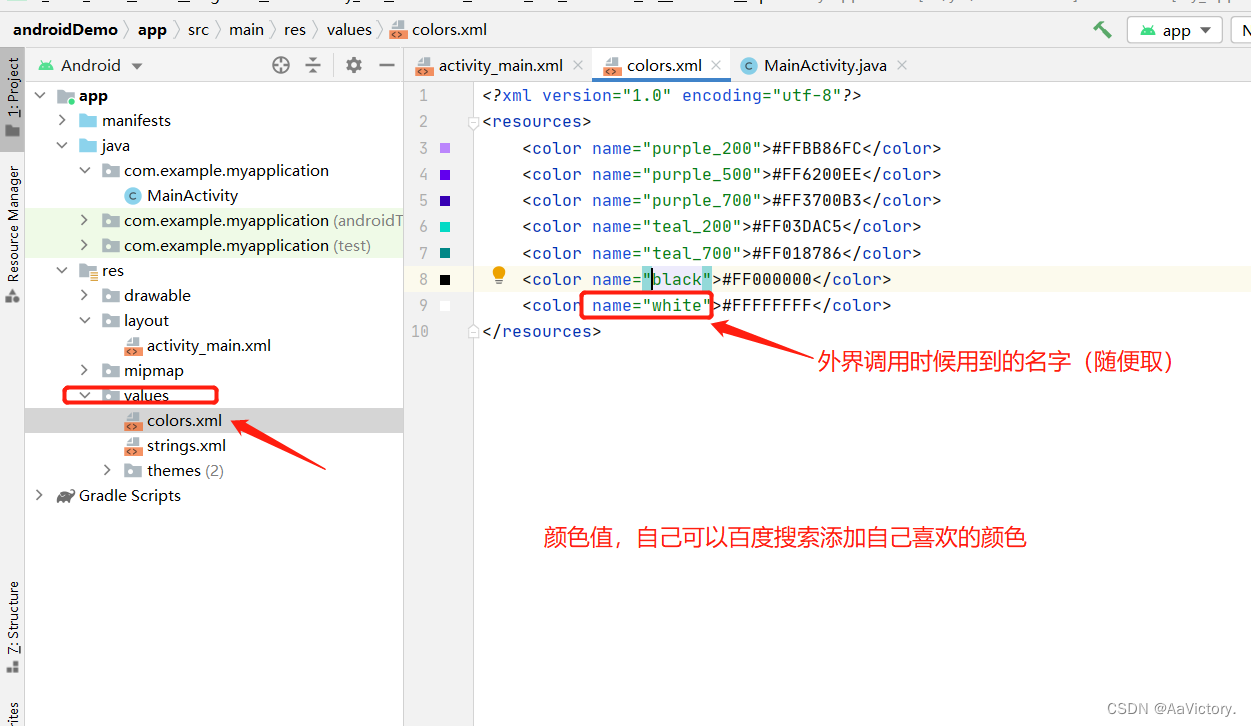Collapse the app module node

tap(40, 96)
